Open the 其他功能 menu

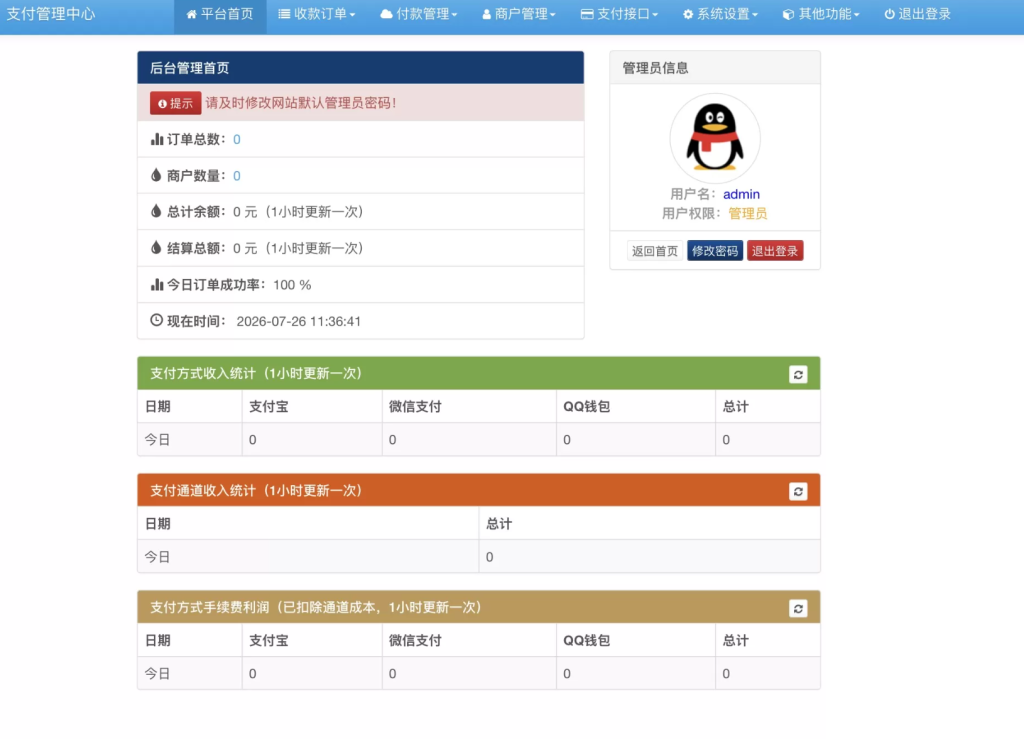[x=821, y=14]
